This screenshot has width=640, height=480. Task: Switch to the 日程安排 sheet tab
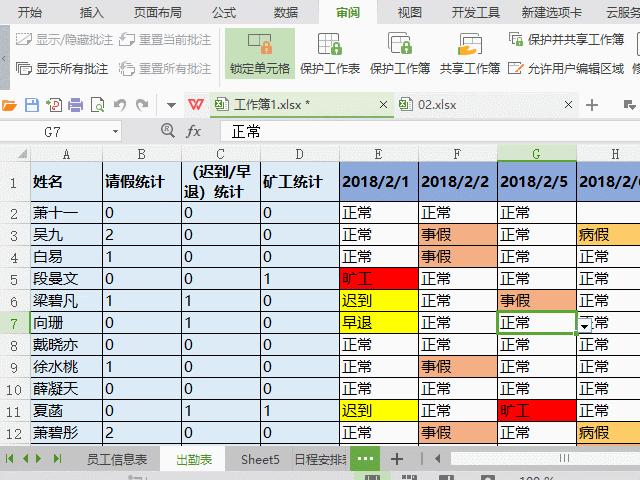321,459
